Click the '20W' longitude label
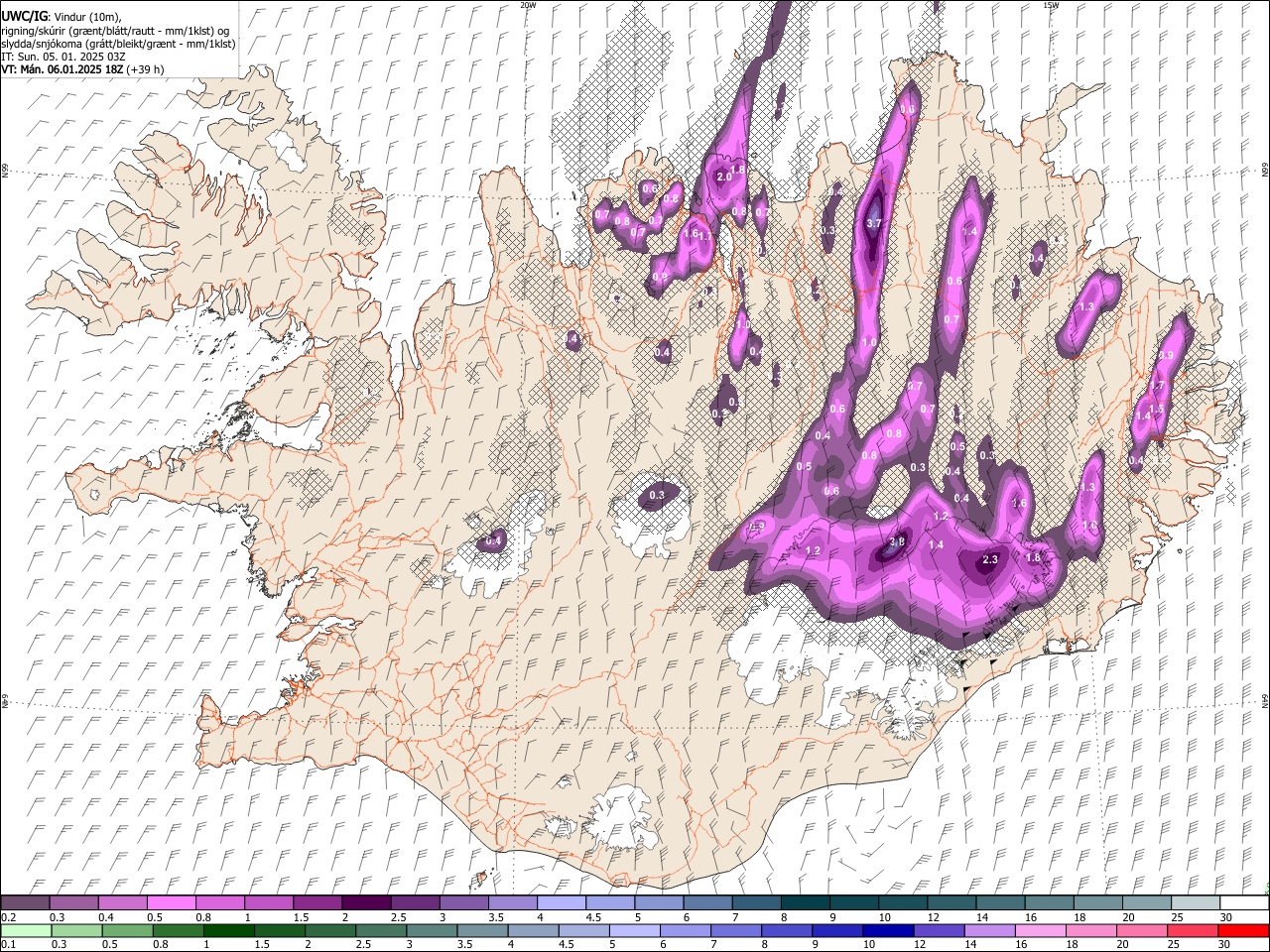This screenshot has width=1270, height=952. 528,5
